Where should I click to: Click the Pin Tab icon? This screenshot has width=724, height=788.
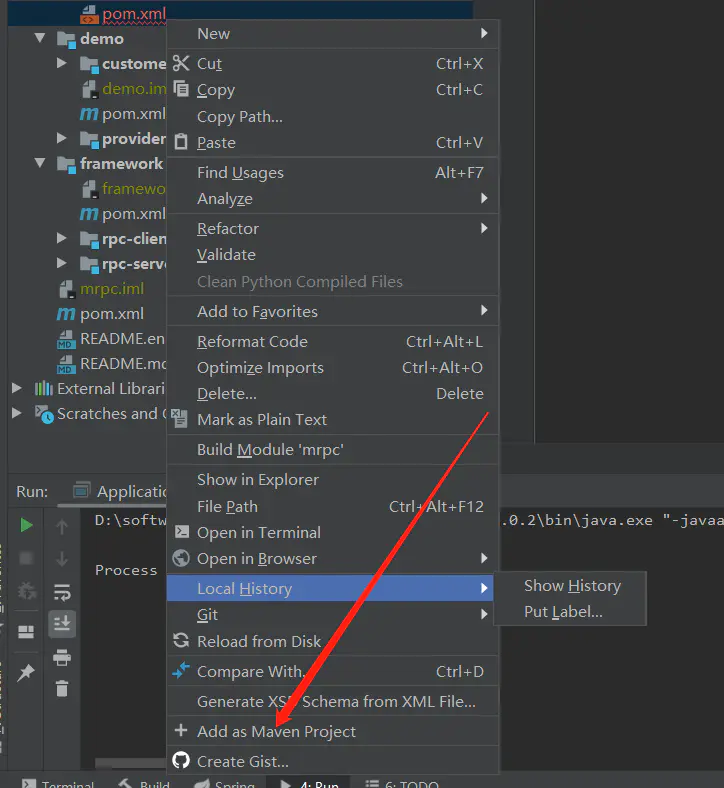(x=26, y=672)
